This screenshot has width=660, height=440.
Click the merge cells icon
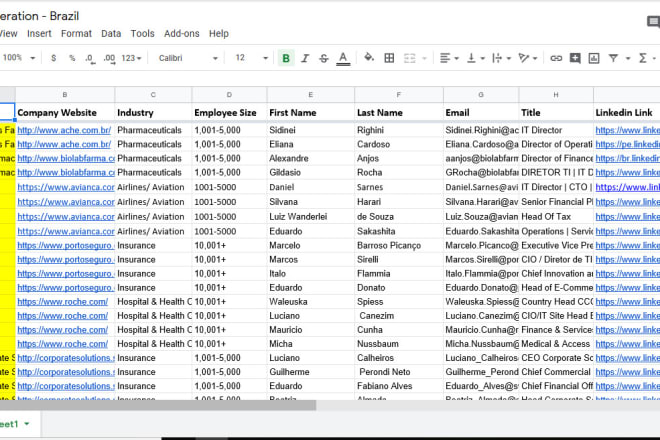(410, 58)
